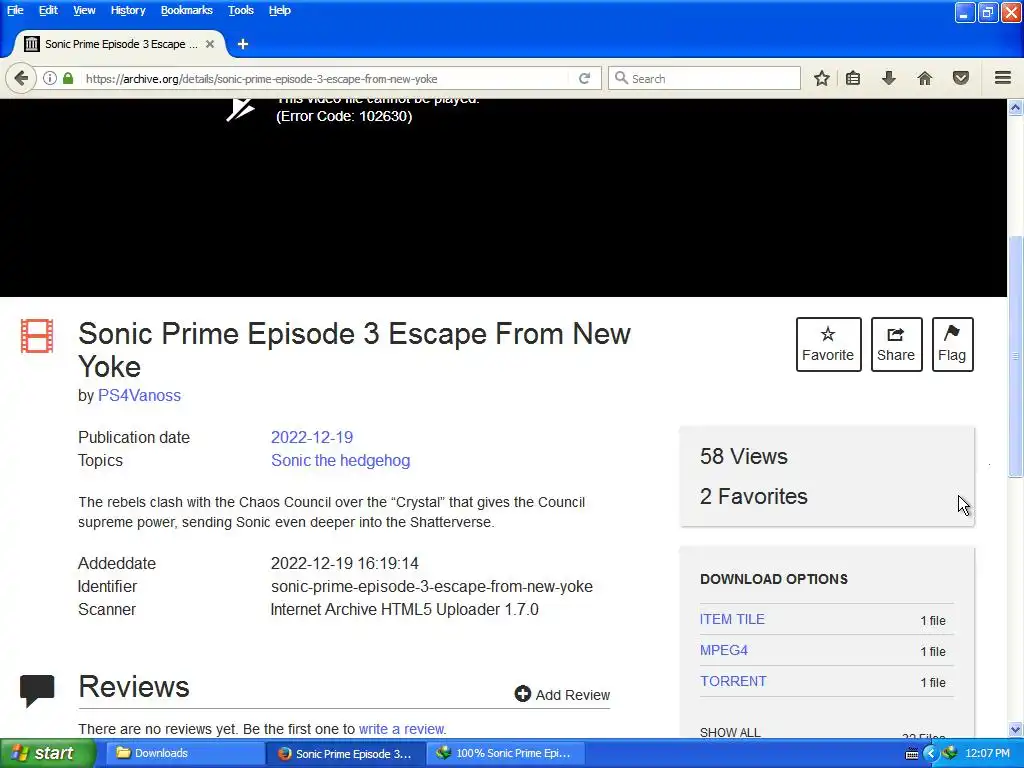This screenshot has width=1024, height=768.
Task: Click identifier 'sonic-prime-episode-3-escape-from-new-yoke' value
Action: click(x=432, y=586)
